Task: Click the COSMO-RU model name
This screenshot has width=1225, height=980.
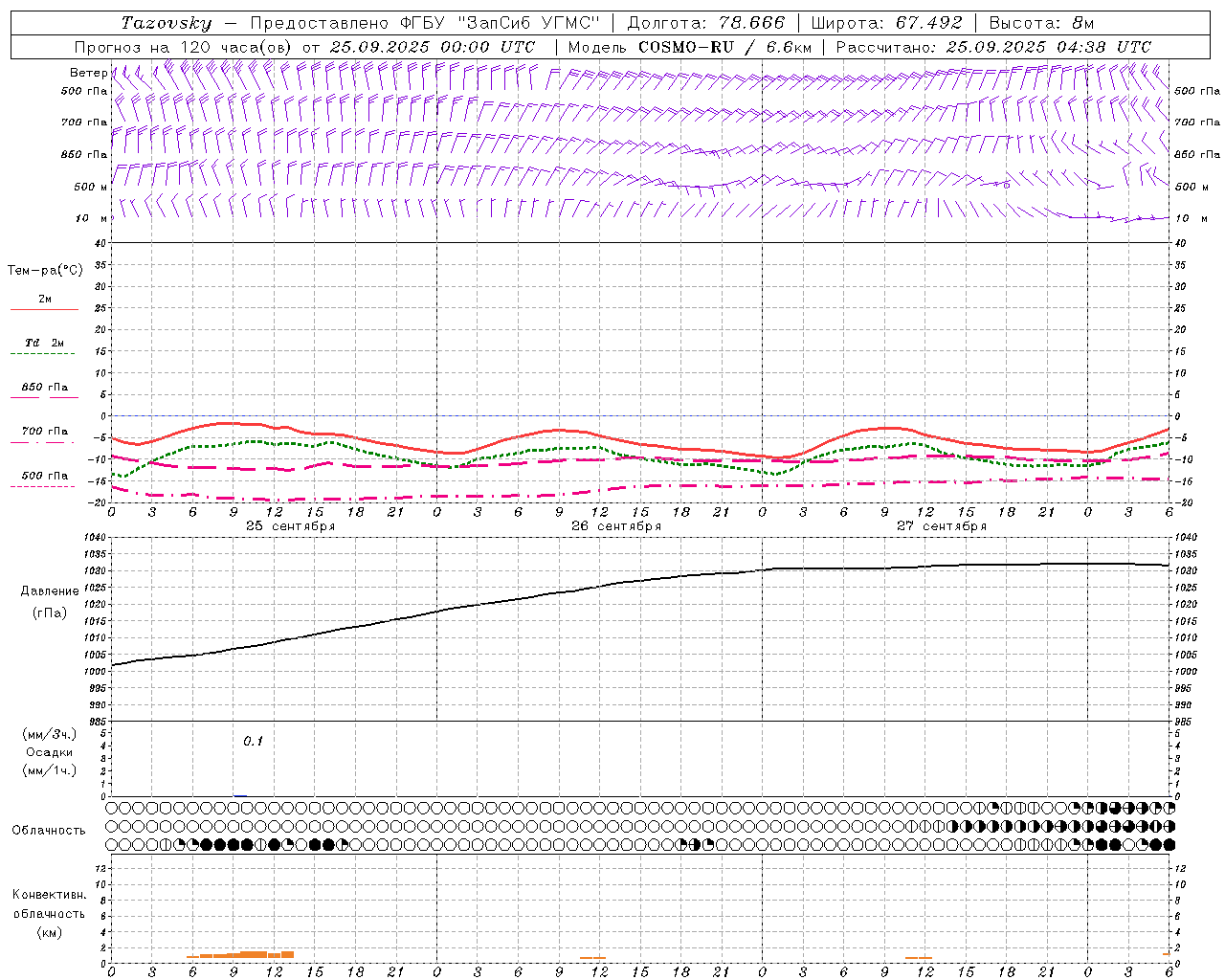Action: click(685, 47)
